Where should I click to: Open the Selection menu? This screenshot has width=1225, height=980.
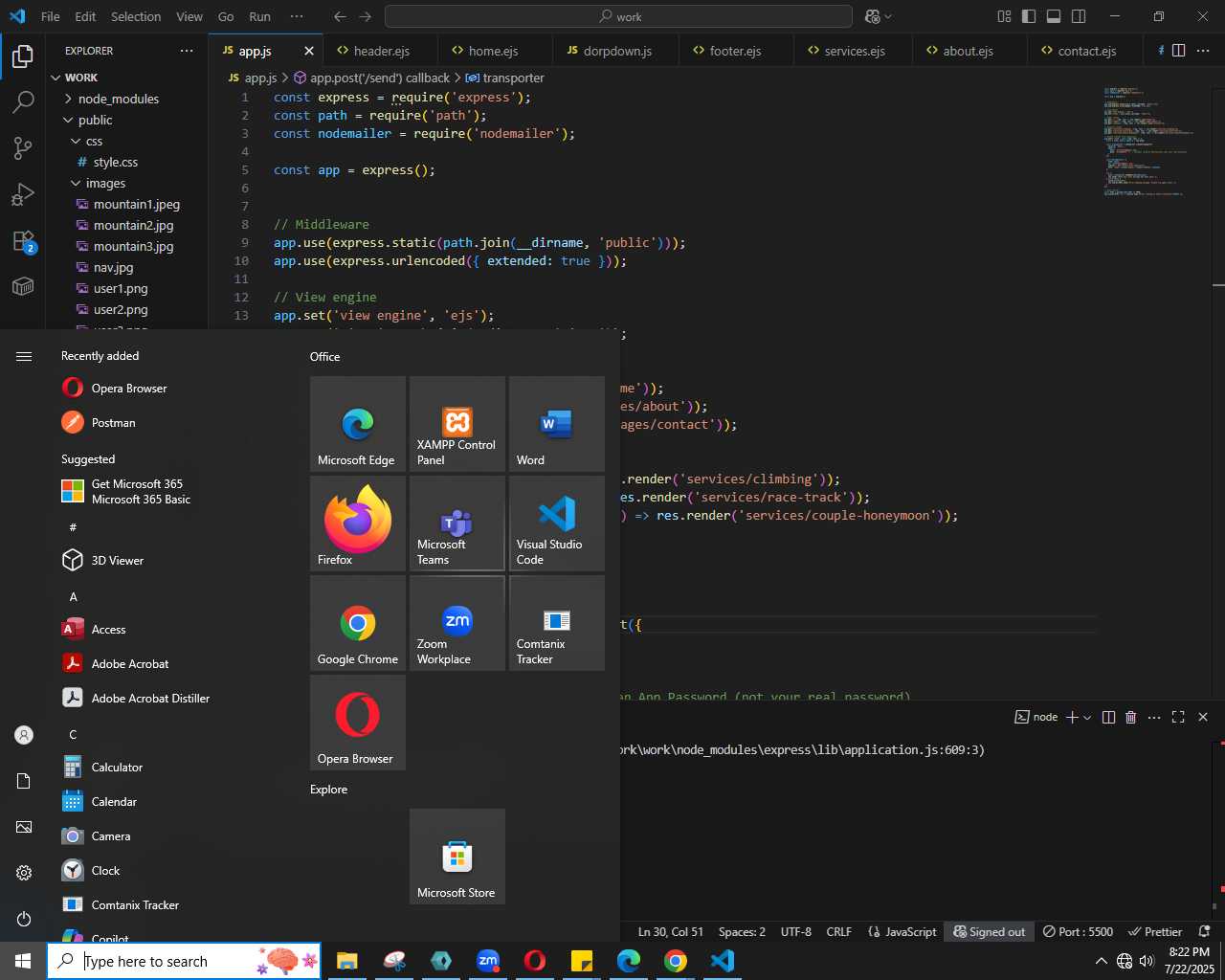(x=136, y=16)
